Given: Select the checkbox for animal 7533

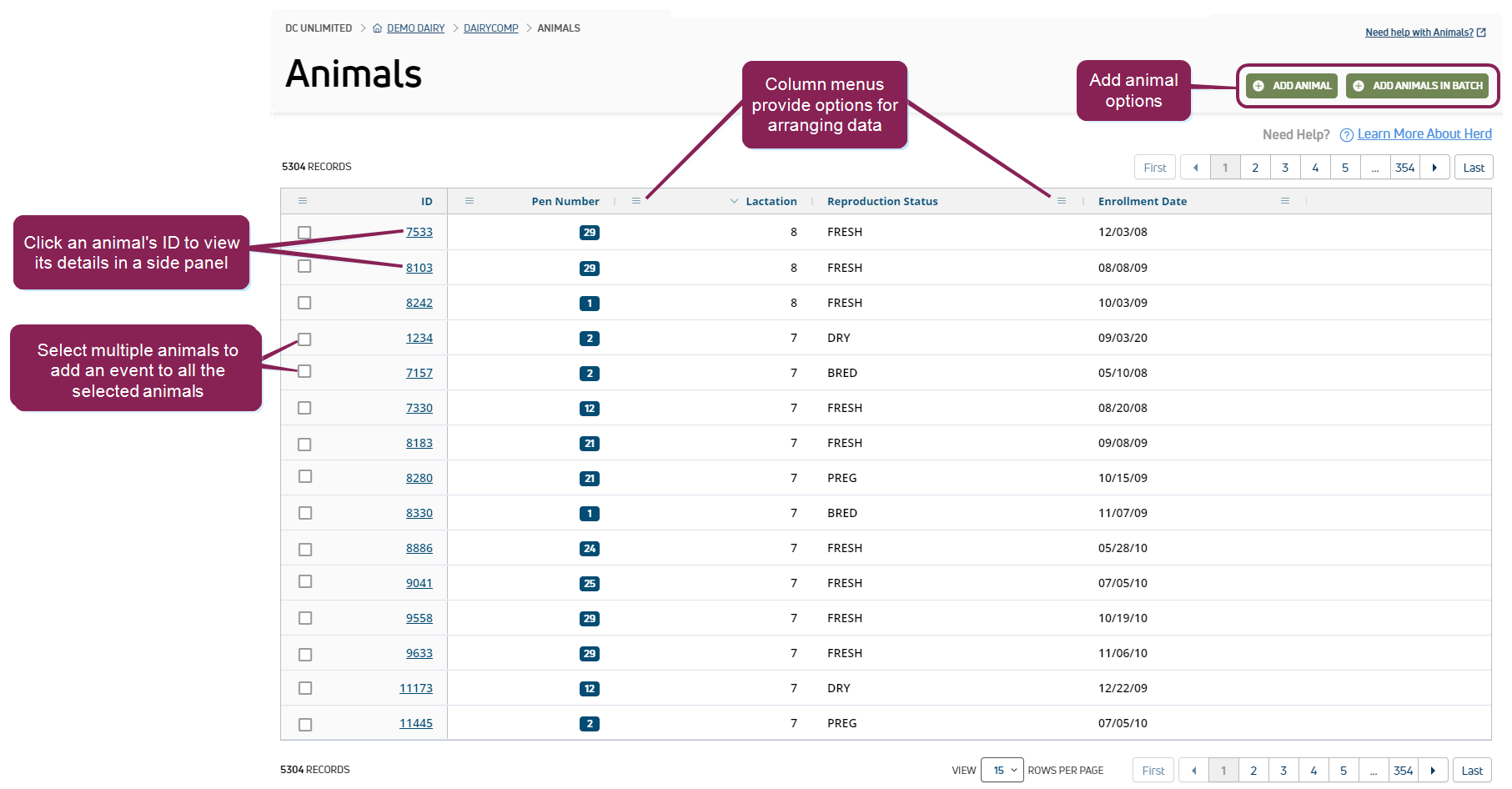Looking at the screenshot, I should 304,233.
